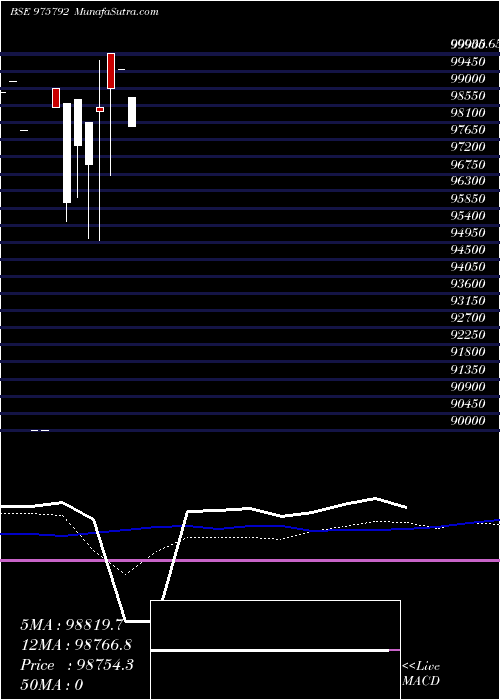500x700 pixels.
Task: Click the MunafaSutra.com label
Action: coord(116,12)
